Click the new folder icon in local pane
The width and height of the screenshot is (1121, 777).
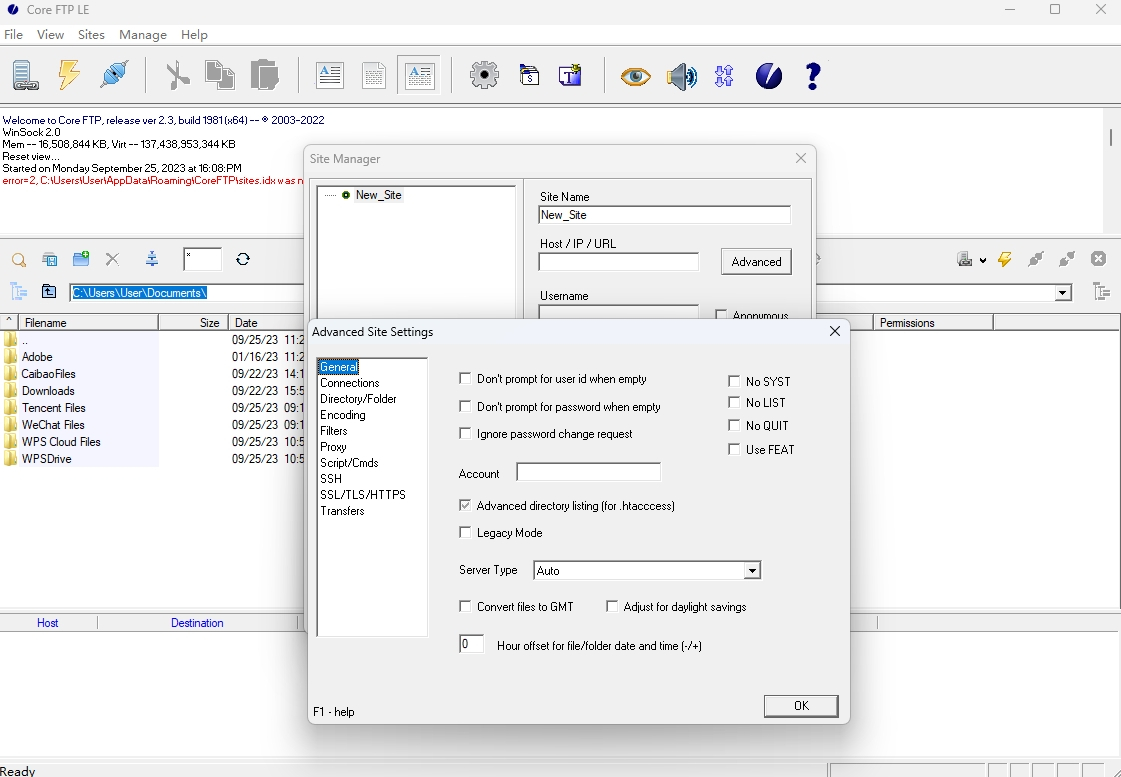(80, 258)
